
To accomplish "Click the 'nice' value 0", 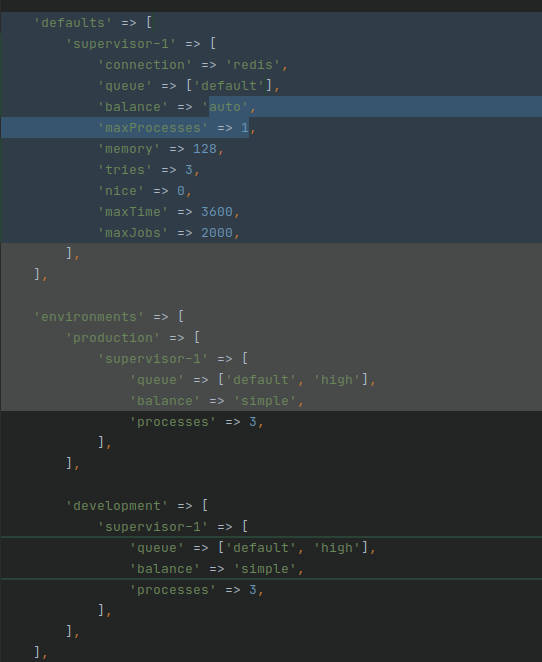I will pyautogui.click(x=181, y=191).
